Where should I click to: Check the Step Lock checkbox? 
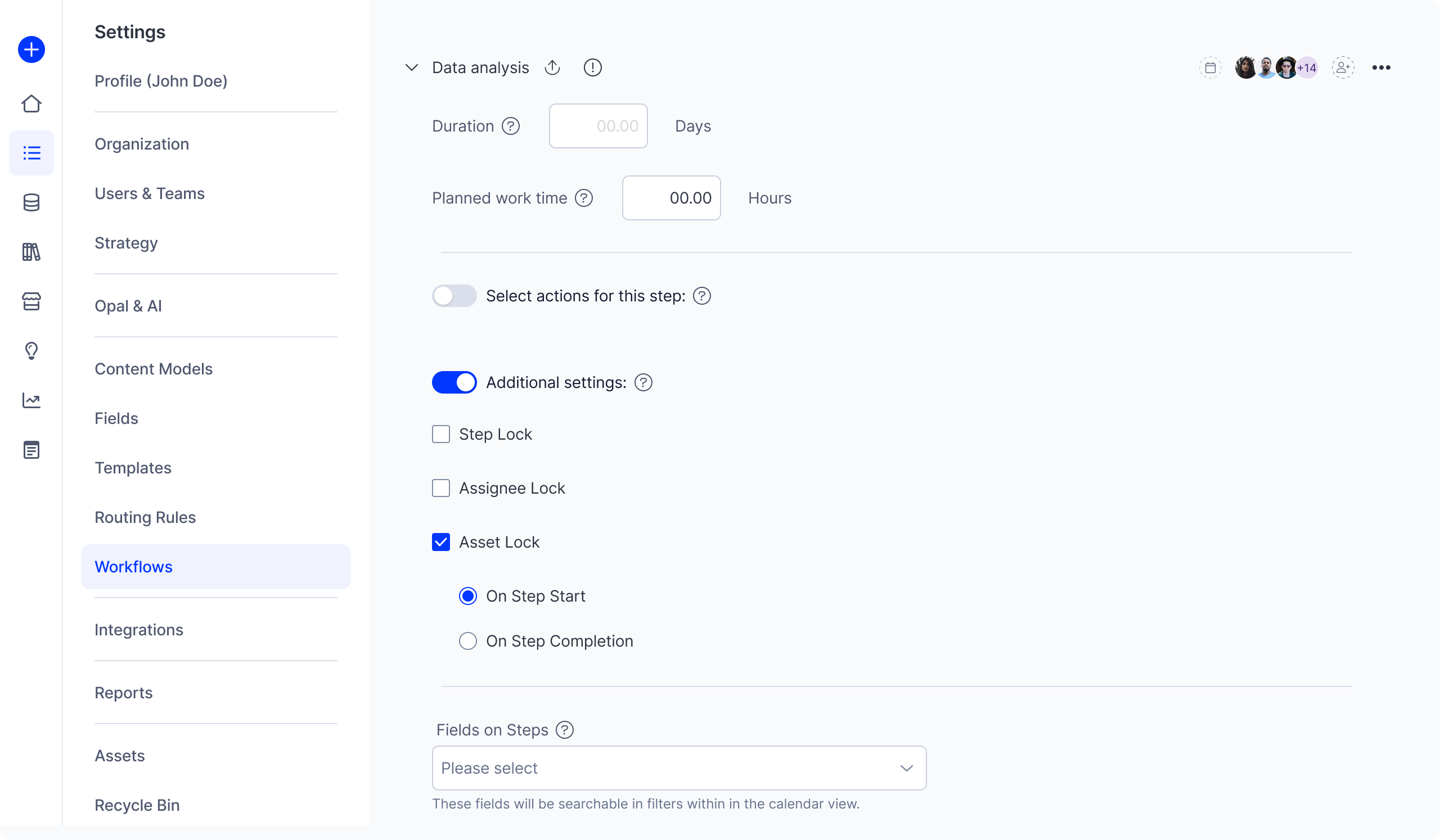pos(440,434)
